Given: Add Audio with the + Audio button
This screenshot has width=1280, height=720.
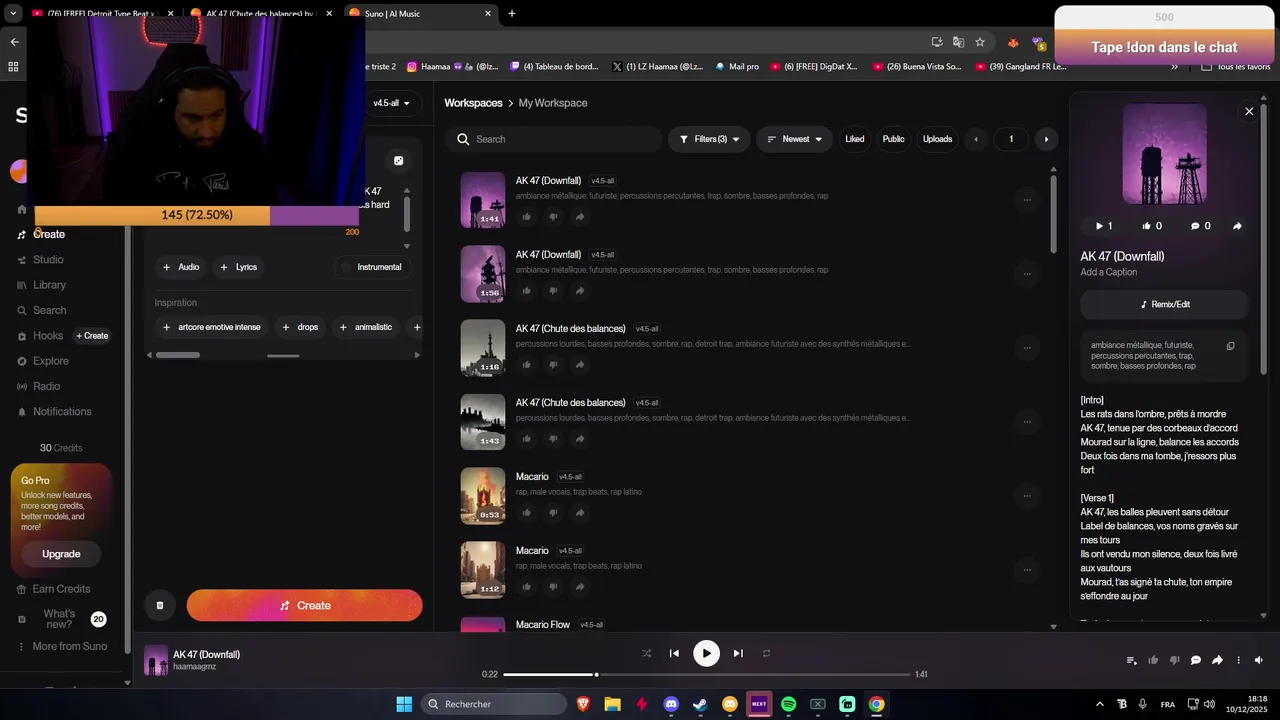Looking at the screenshot, I should (x=181, y=267).
